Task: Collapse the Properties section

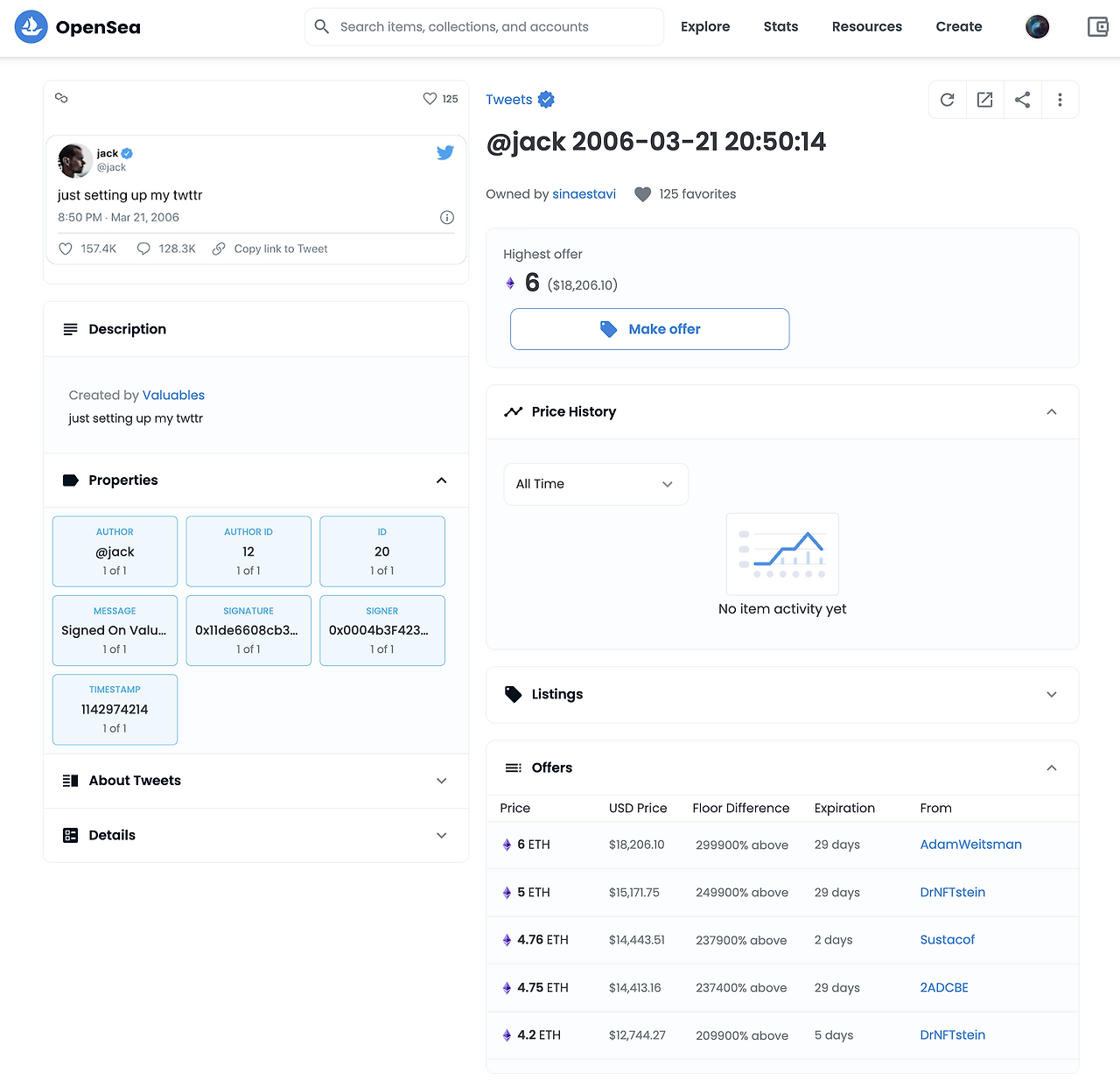Action: [x=442, y=480]
